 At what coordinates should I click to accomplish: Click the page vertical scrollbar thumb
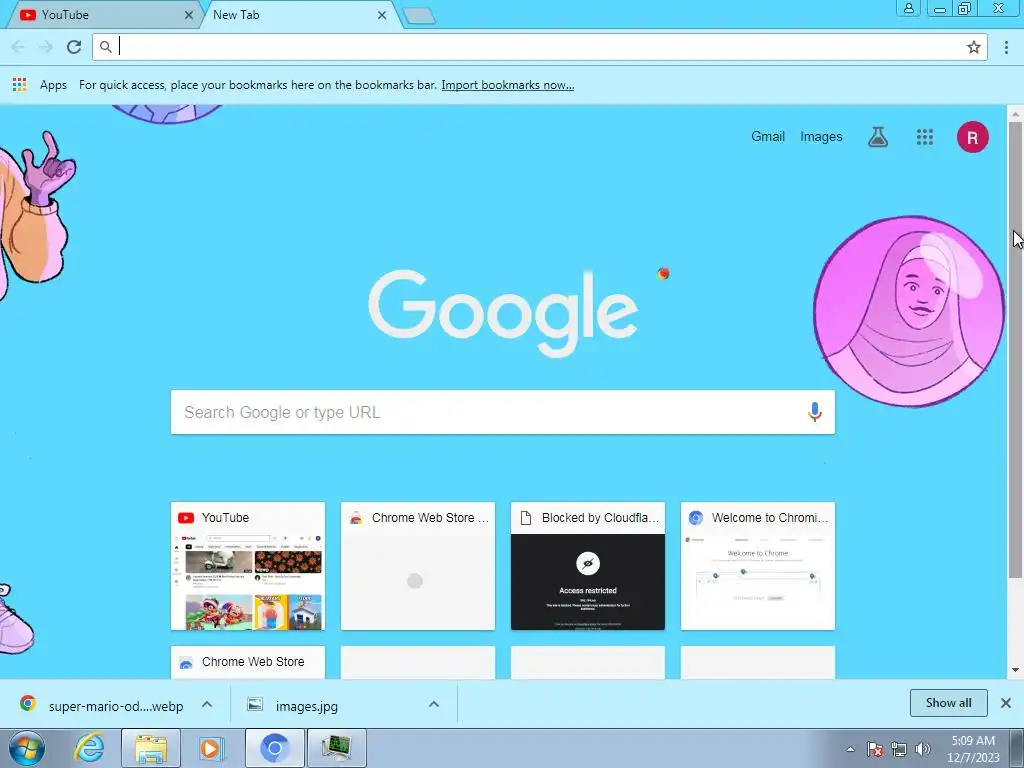click(x=1015, y=349)
